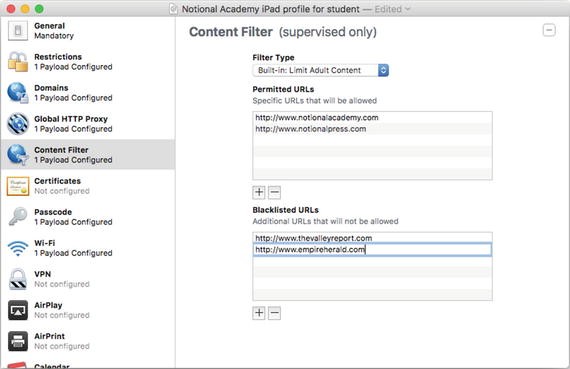Click the Passcode key icon
This screenshot has height=369, width=570.
click(18, 217)
